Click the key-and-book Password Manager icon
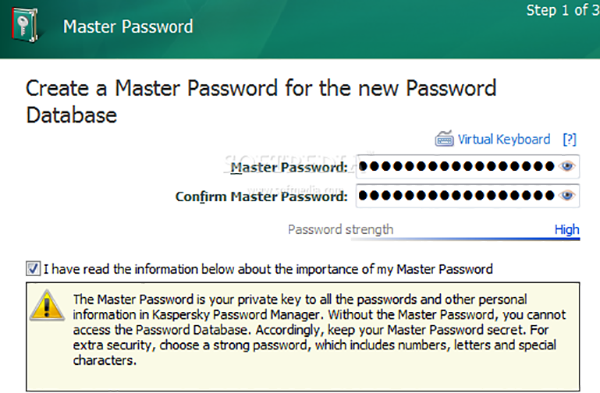Screen dimensions: 600x393 click(x=25, y=25)
